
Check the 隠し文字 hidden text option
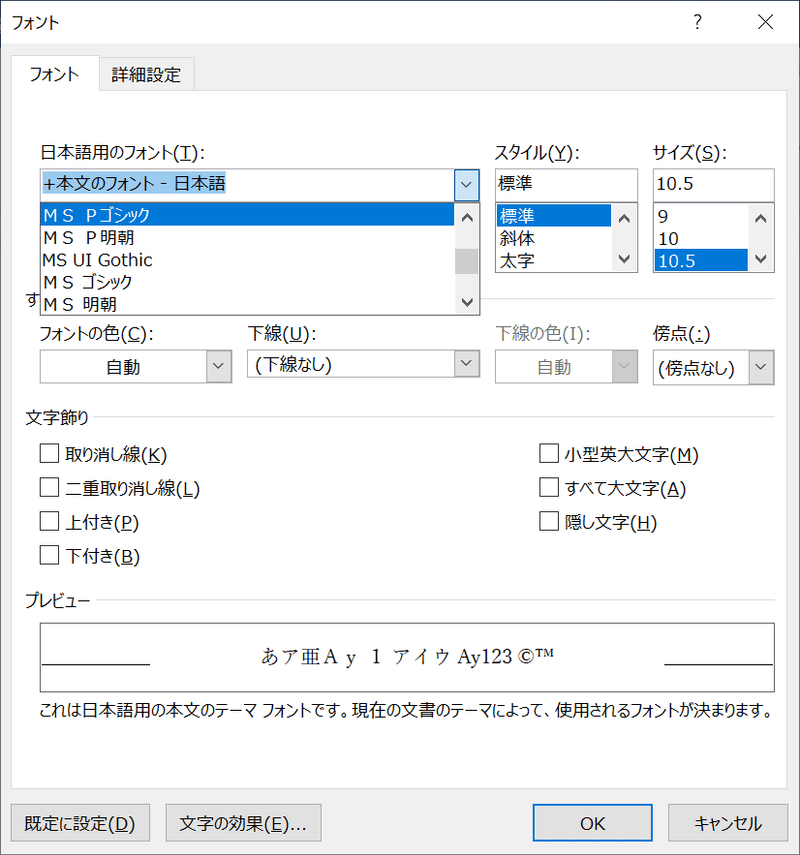coord(549,521)
